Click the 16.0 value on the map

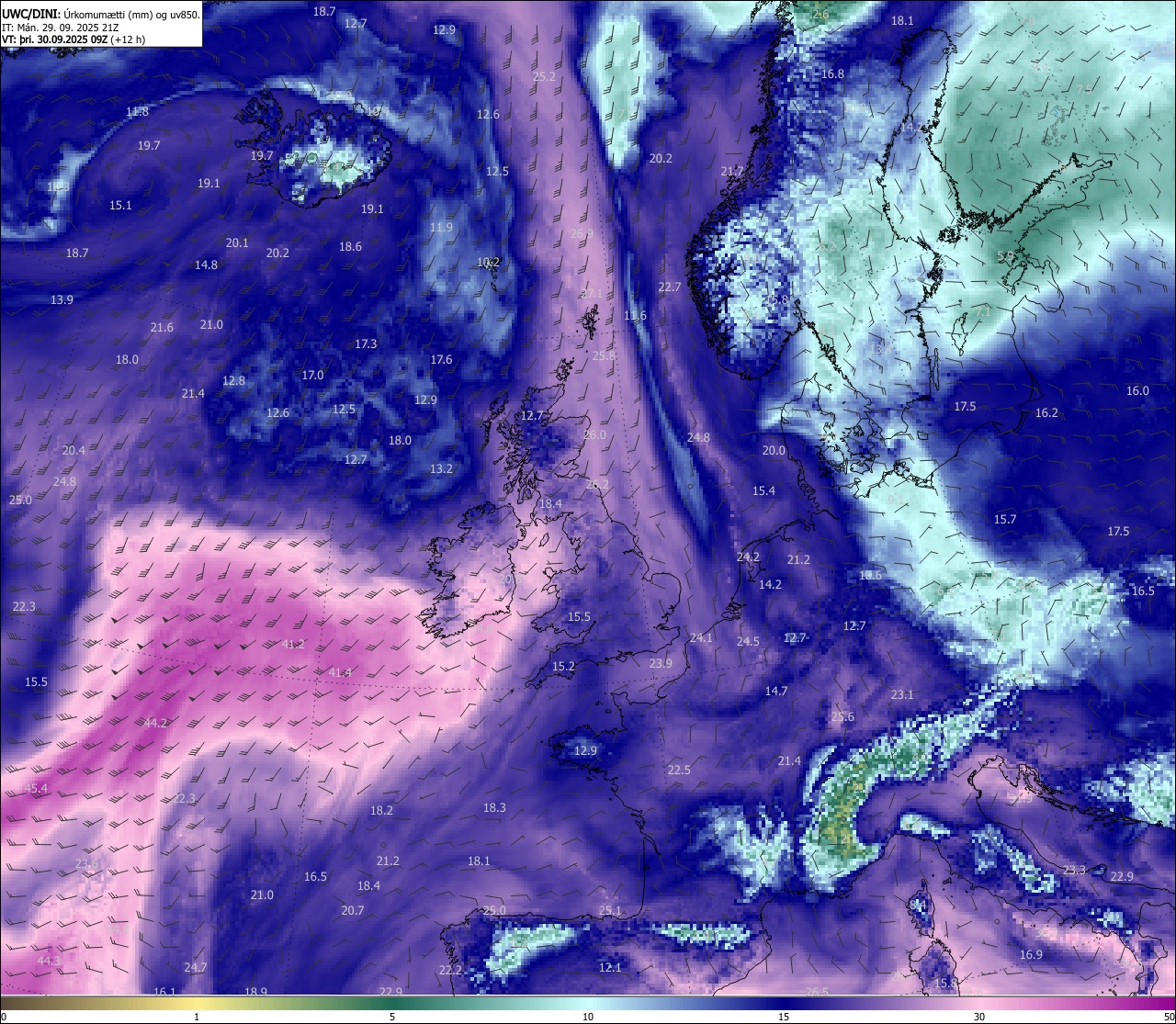pyautogui.click(x=1137, y=390)
